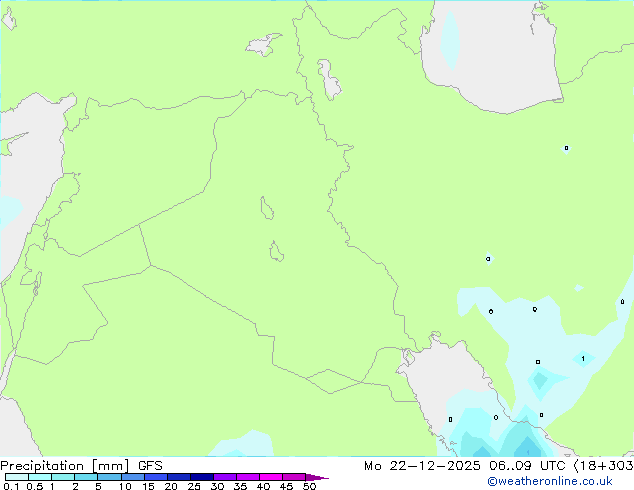This screenshot has width=634, height=490.
Task: Click the legend value '50'
Action: pos(309,486)
